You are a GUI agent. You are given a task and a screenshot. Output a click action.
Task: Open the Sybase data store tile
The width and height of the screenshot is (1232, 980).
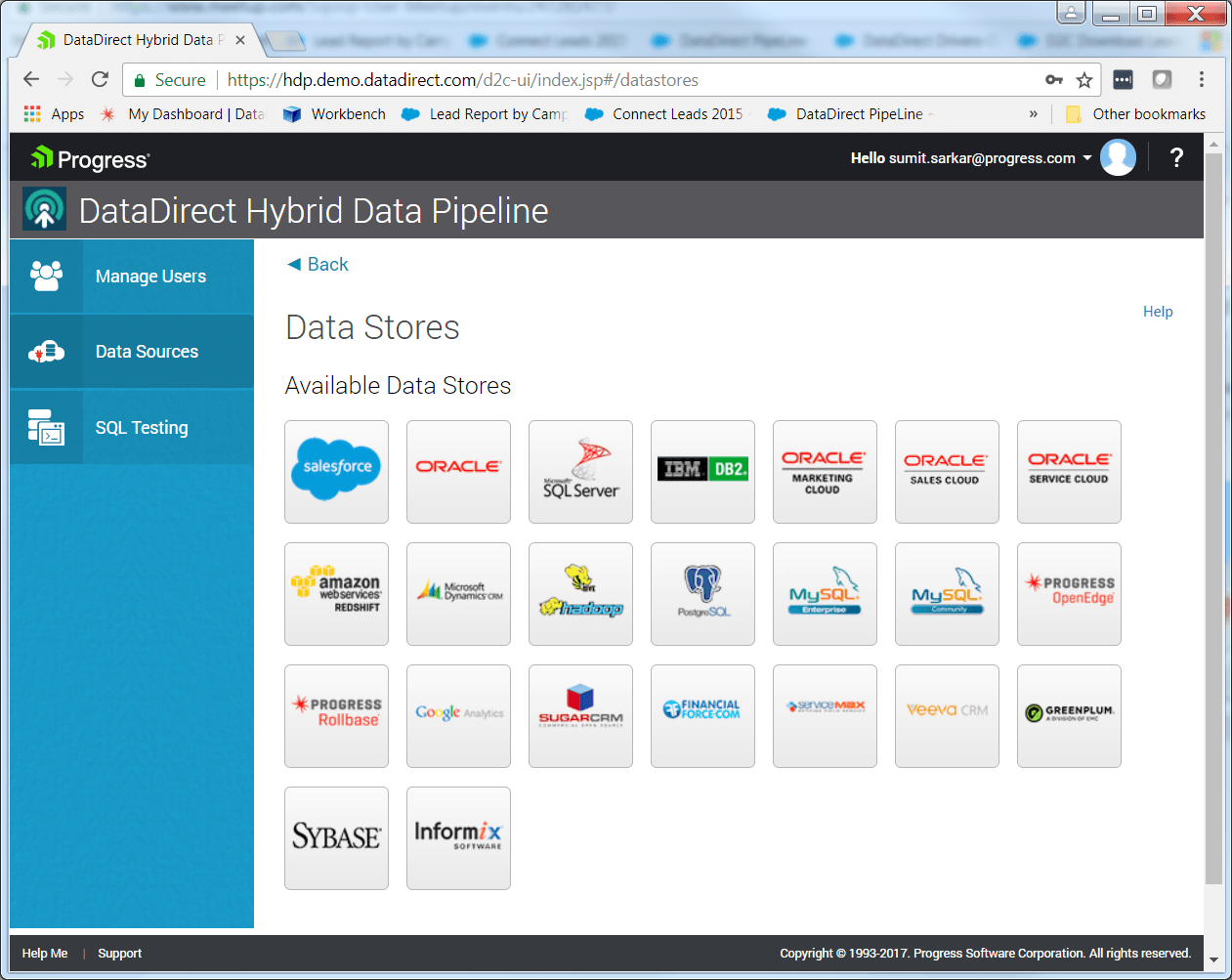[336, 837]
